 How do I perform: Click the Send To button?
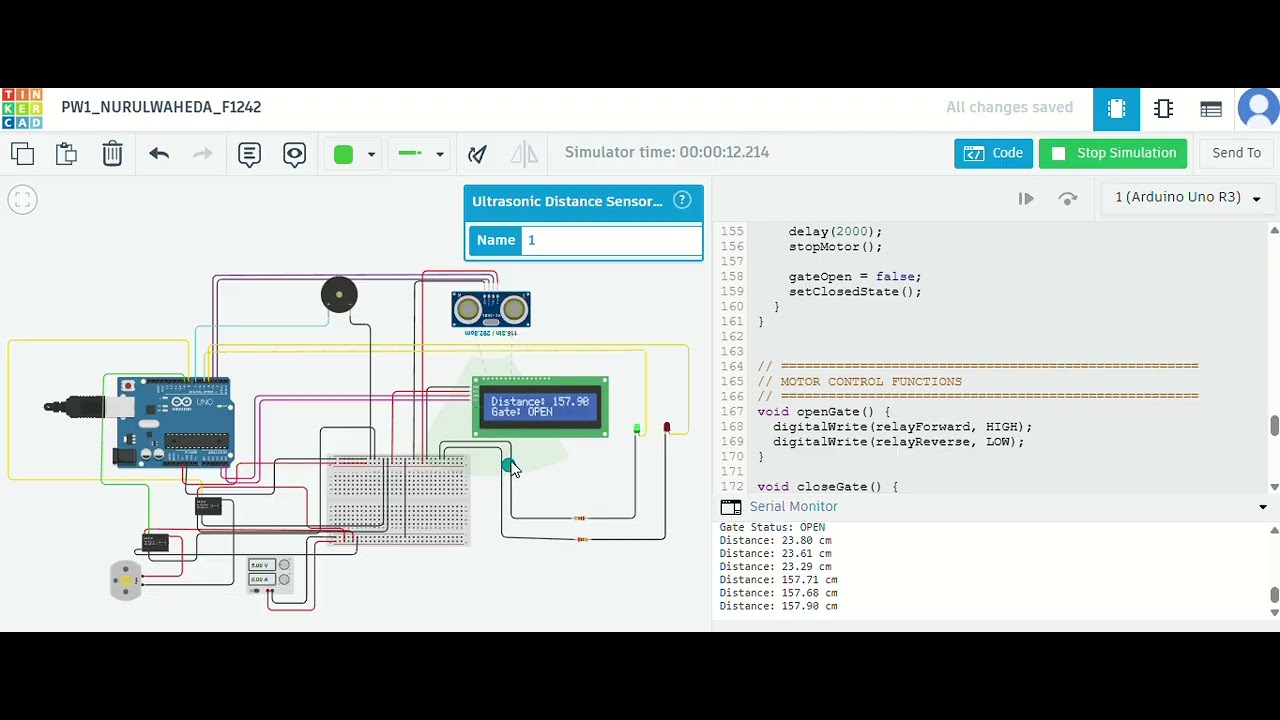[1236, 153]
